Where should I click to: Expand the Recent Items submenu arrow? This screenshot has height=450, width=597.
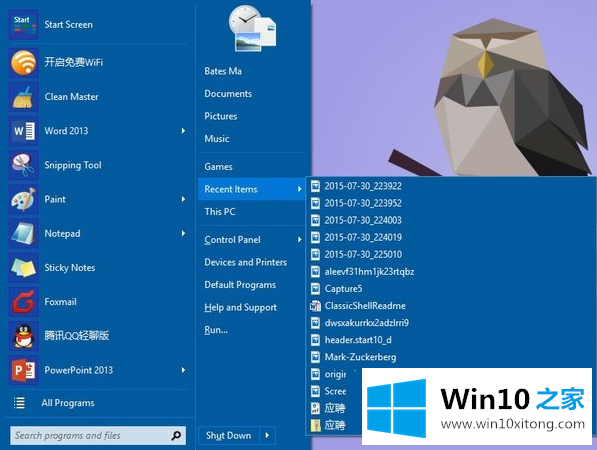(300, 189)
